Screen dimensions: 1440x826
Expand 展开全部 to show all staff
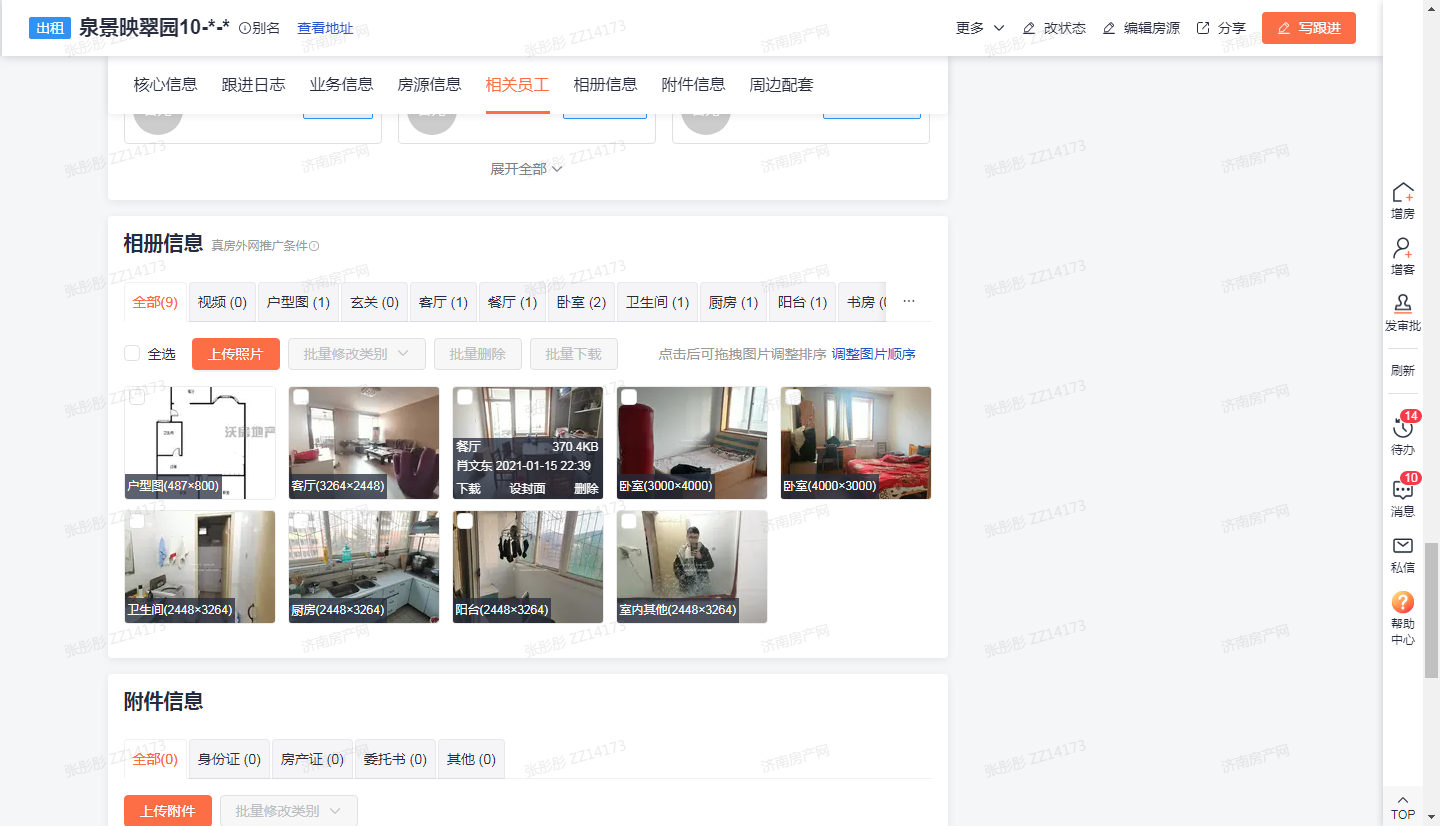(x=527, y=169)
